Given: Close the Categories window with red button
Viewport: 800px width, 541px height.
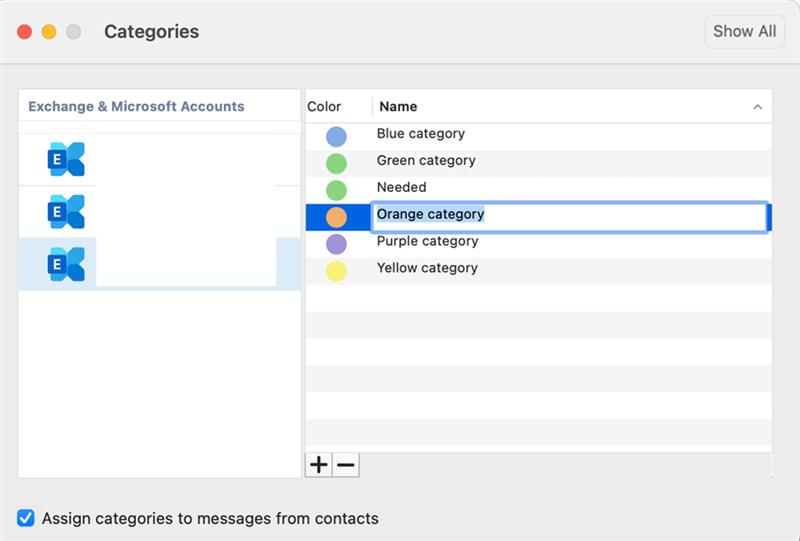Looking at the screenshot, I should click(25, 32).
